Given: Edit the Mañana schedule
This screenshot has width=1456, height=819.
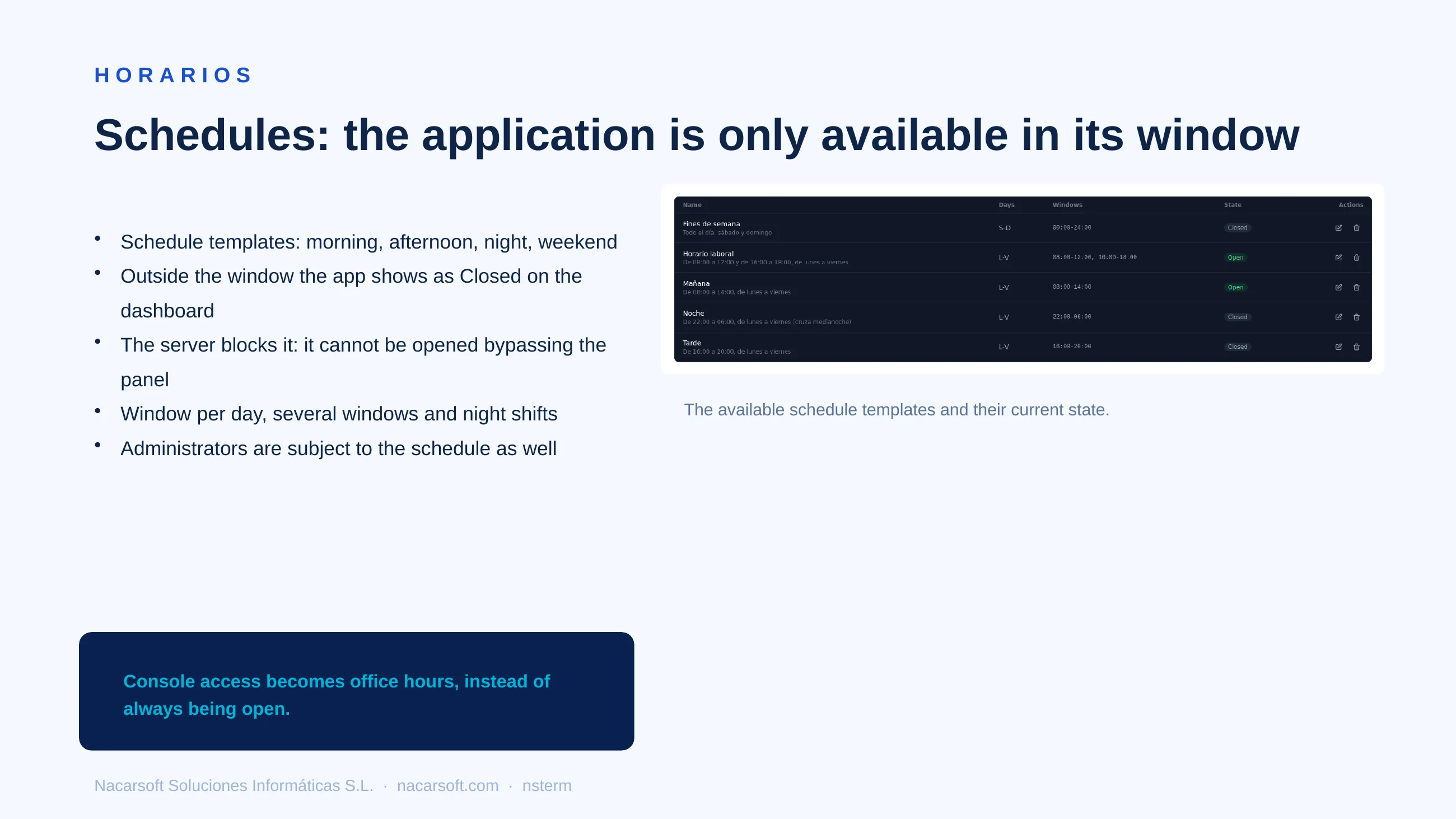Looking at the screenshot, I should pos(1338,287).
